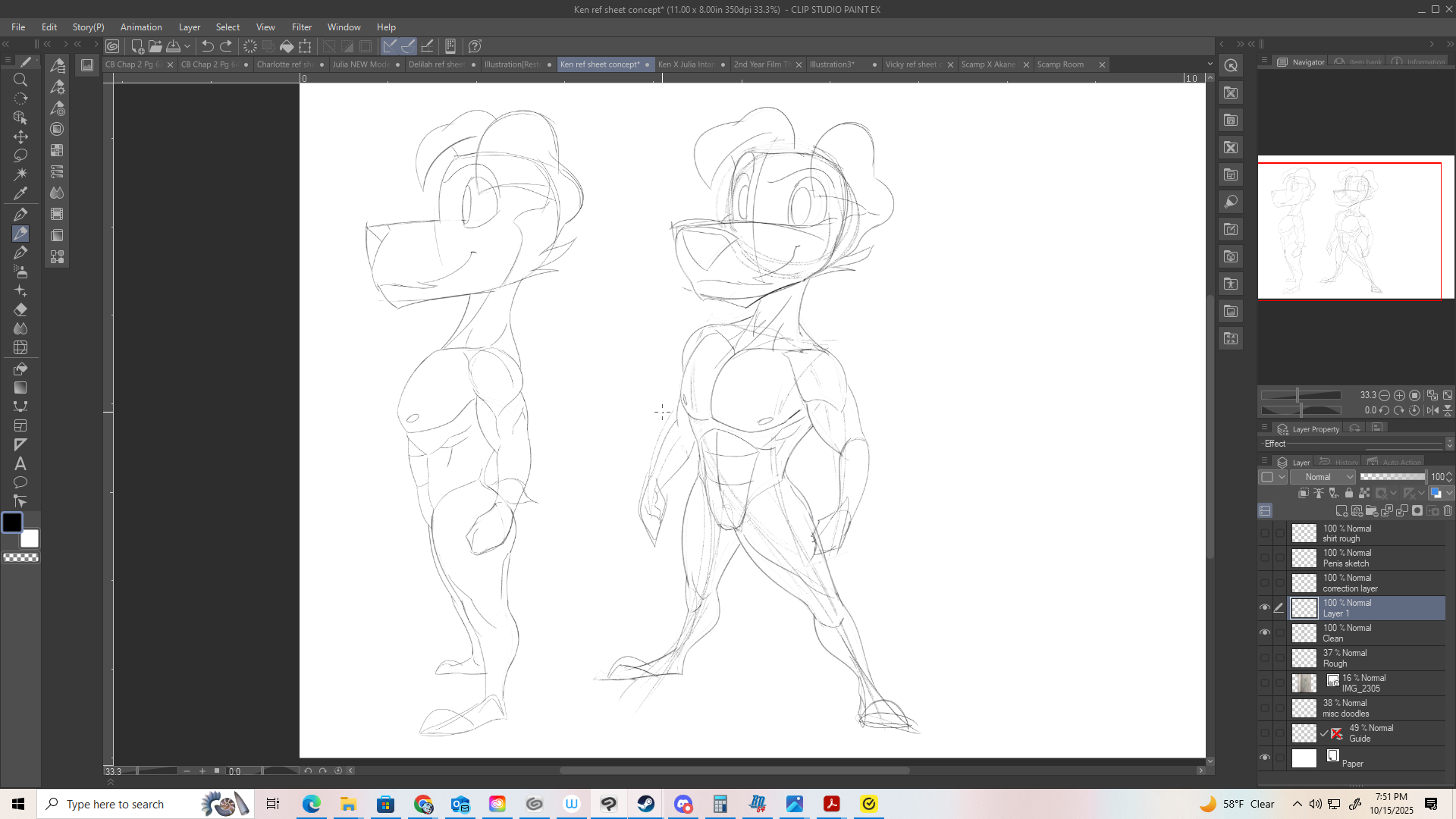1456x819 pixels.
Task: Click the Windows search box
Action: point(114,804)
